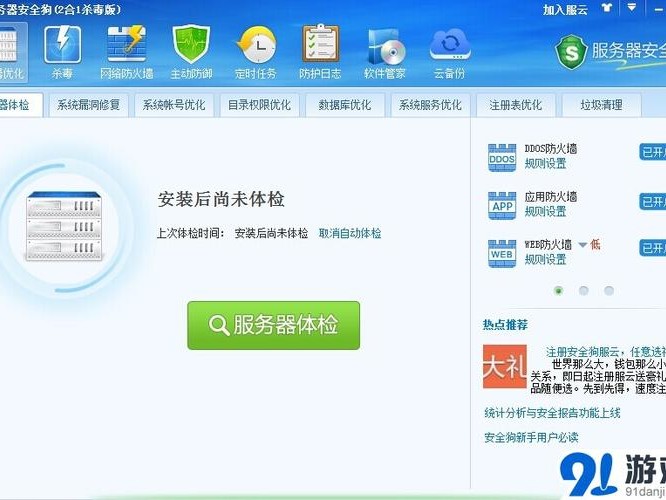The height and width of the screenshot is (500, 666).
Task: Switch to the 系统漏洞修复 tab
Action: pyautogui.click(x=88, y=105)
